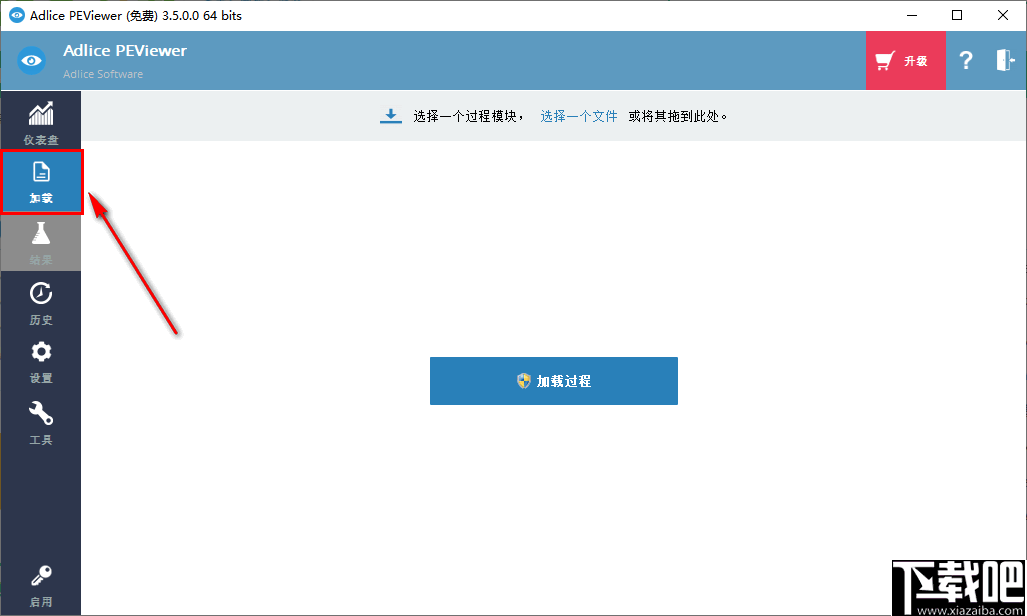Open the 结果 results flask icon
The height and width of the screenshot is (616, 1027).
pos(40,242)
